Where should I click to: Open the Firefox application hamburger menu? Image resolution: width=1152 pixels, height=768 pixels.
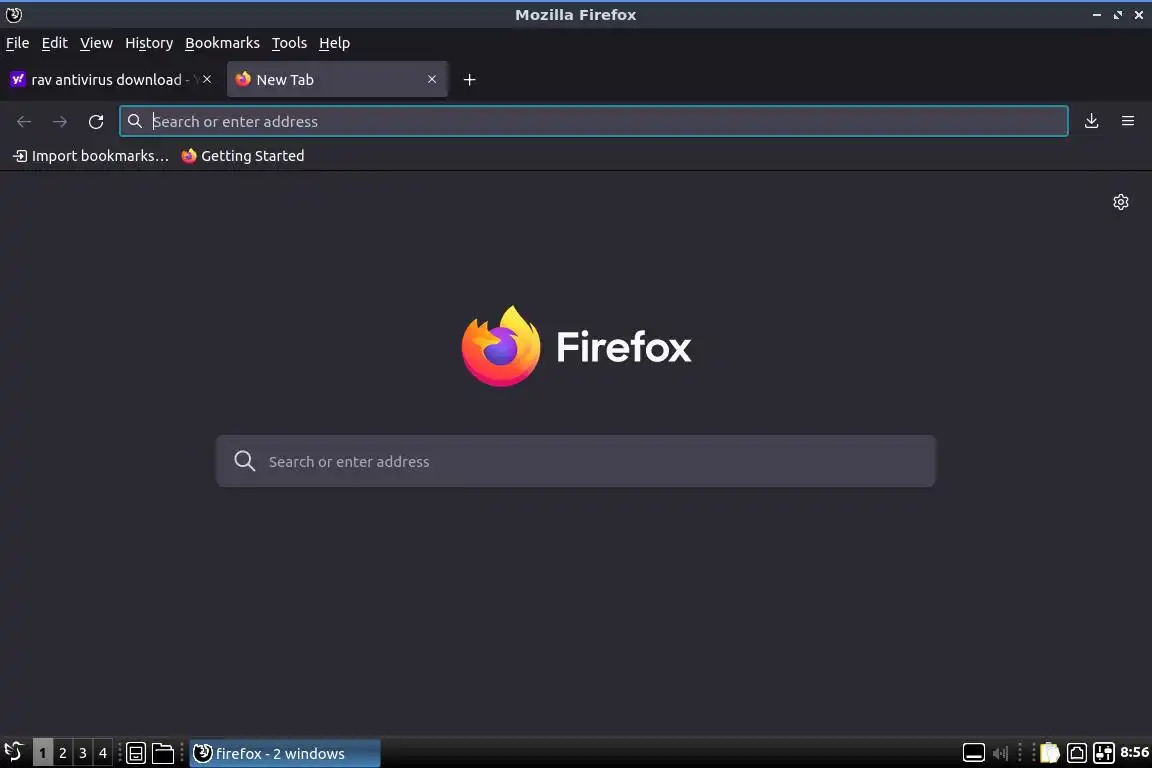coord(1128,121)
